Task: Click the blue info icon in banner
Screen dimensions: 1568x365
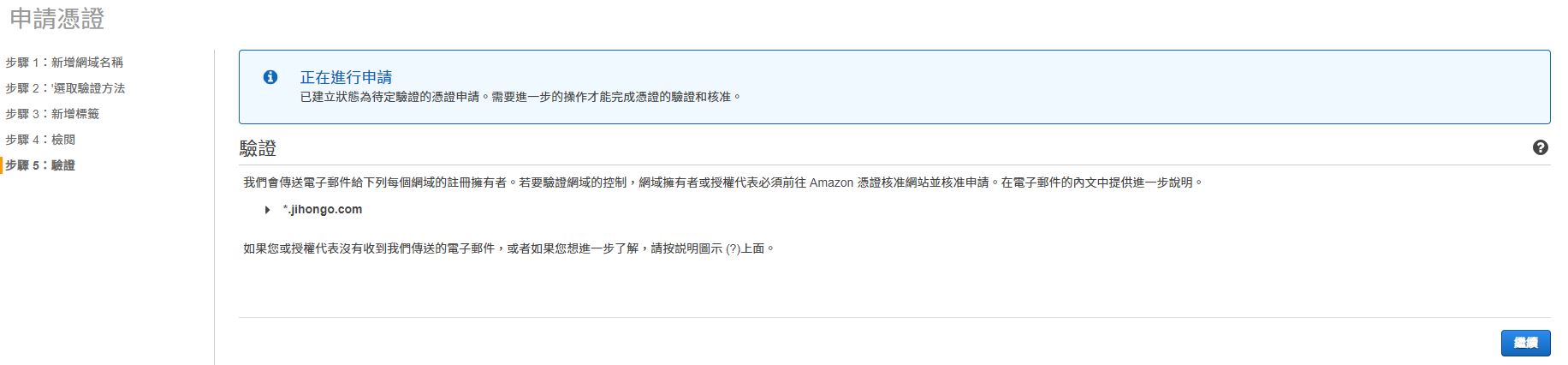Action: click(x=270, y=77)
